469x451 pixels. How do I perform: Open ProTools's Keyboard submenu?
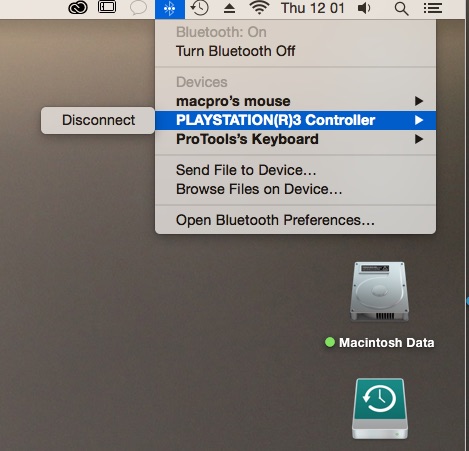[295, 139]
